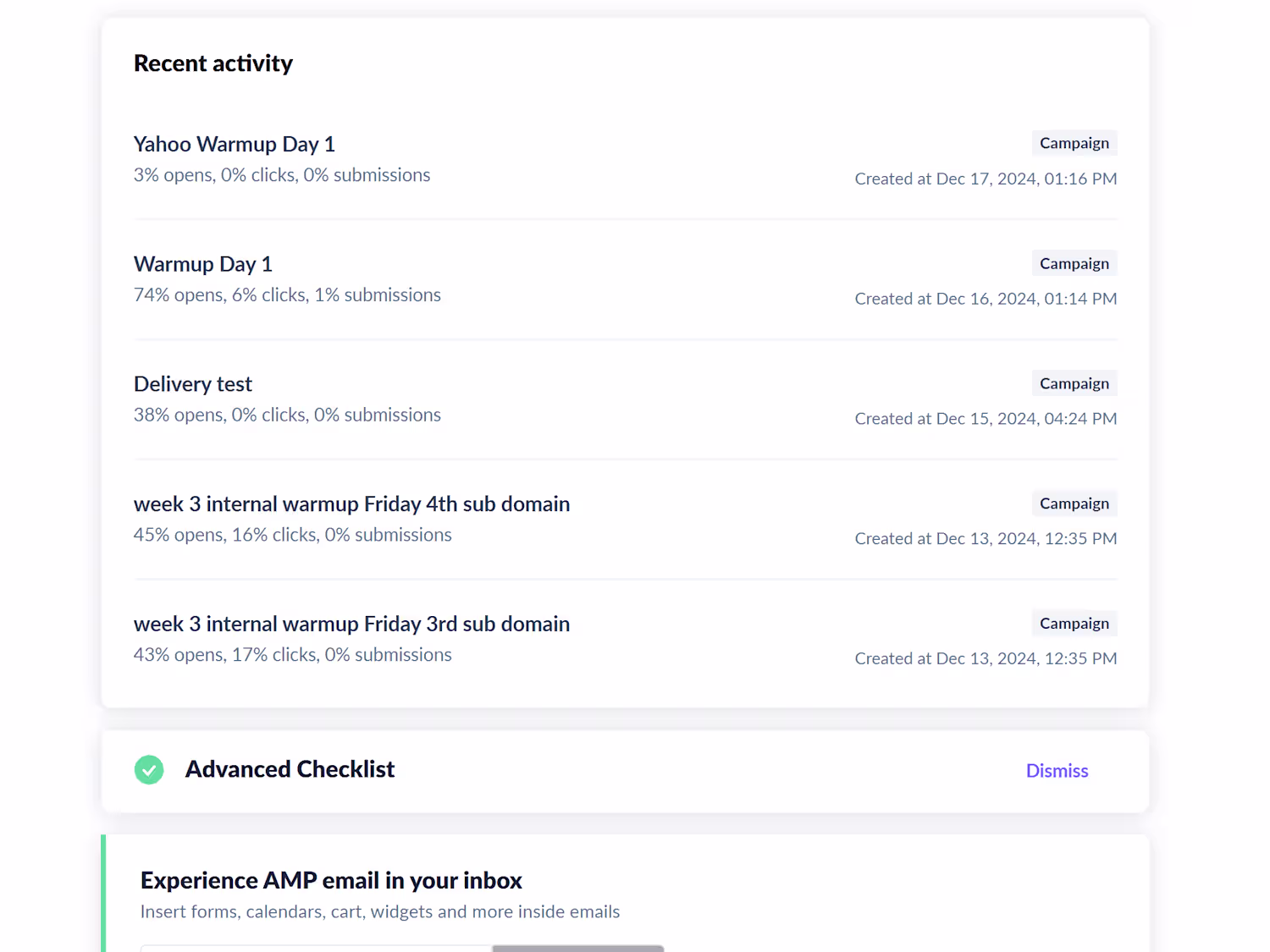
Task: Click the Campaign badge for the 4th sub domain entry
Action: coord(1074,504)
